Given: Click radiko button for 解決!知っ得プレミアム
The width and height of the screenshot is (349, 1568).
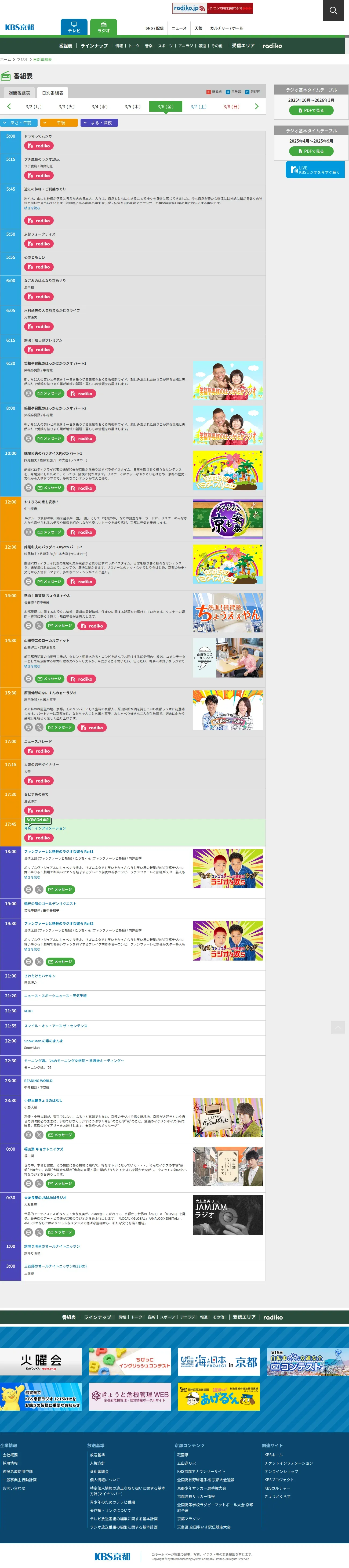Looking at the screenshot, I should click(39, 350).
